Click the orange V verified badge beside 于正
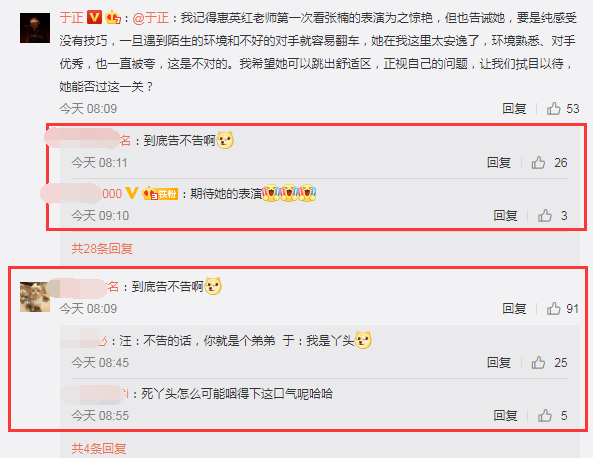593x458 pixels. click(x=94, y=17)
